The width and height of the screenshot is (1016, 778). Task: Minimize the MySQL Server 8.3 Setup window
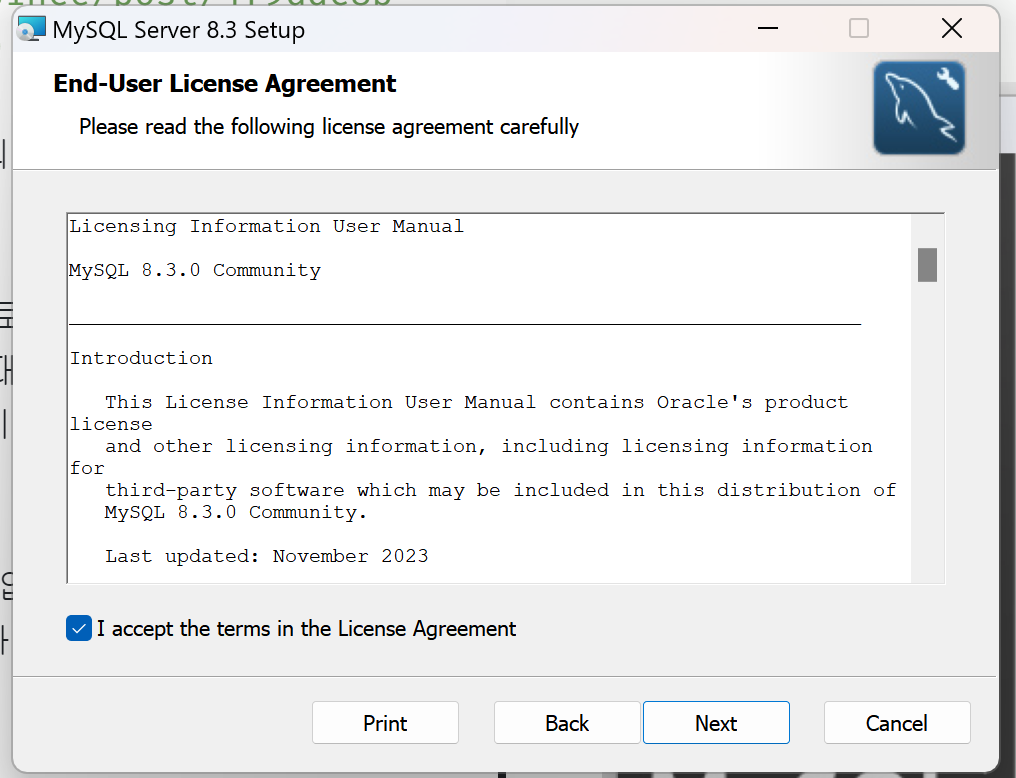[768, 29]
